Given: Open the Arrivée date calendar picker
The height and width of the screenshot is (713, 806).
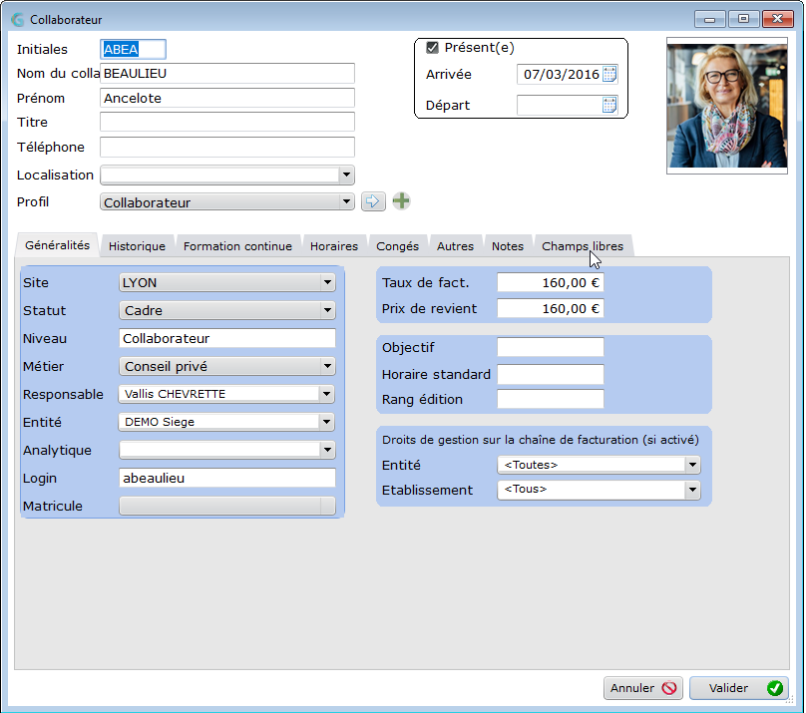Looking at the screenshot, I should pyautogui.click(x=609, y=74).
